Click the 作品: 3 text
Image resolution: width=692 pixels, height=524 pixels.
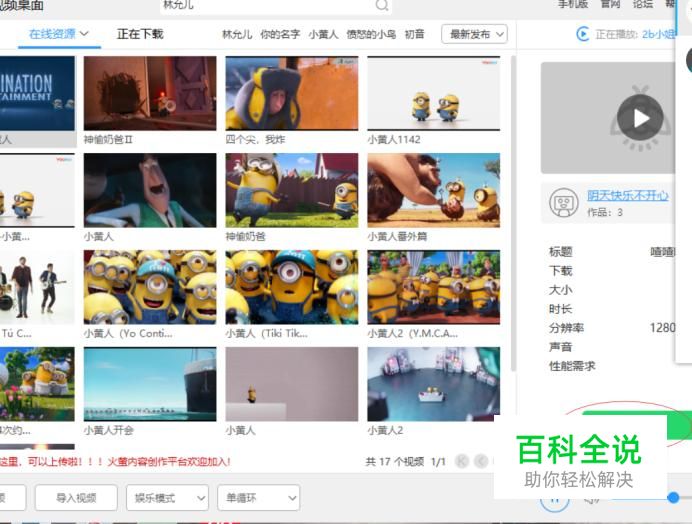pos(605,212)
